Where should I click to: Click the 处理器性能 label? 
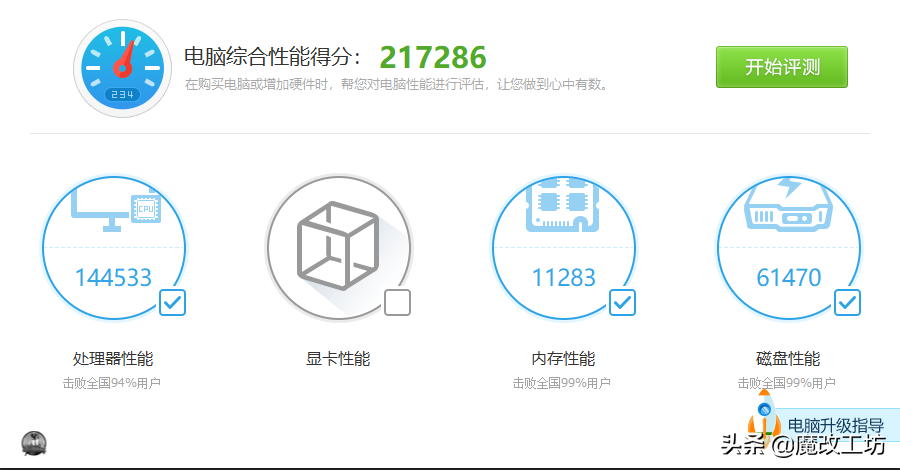pos(113,359)
